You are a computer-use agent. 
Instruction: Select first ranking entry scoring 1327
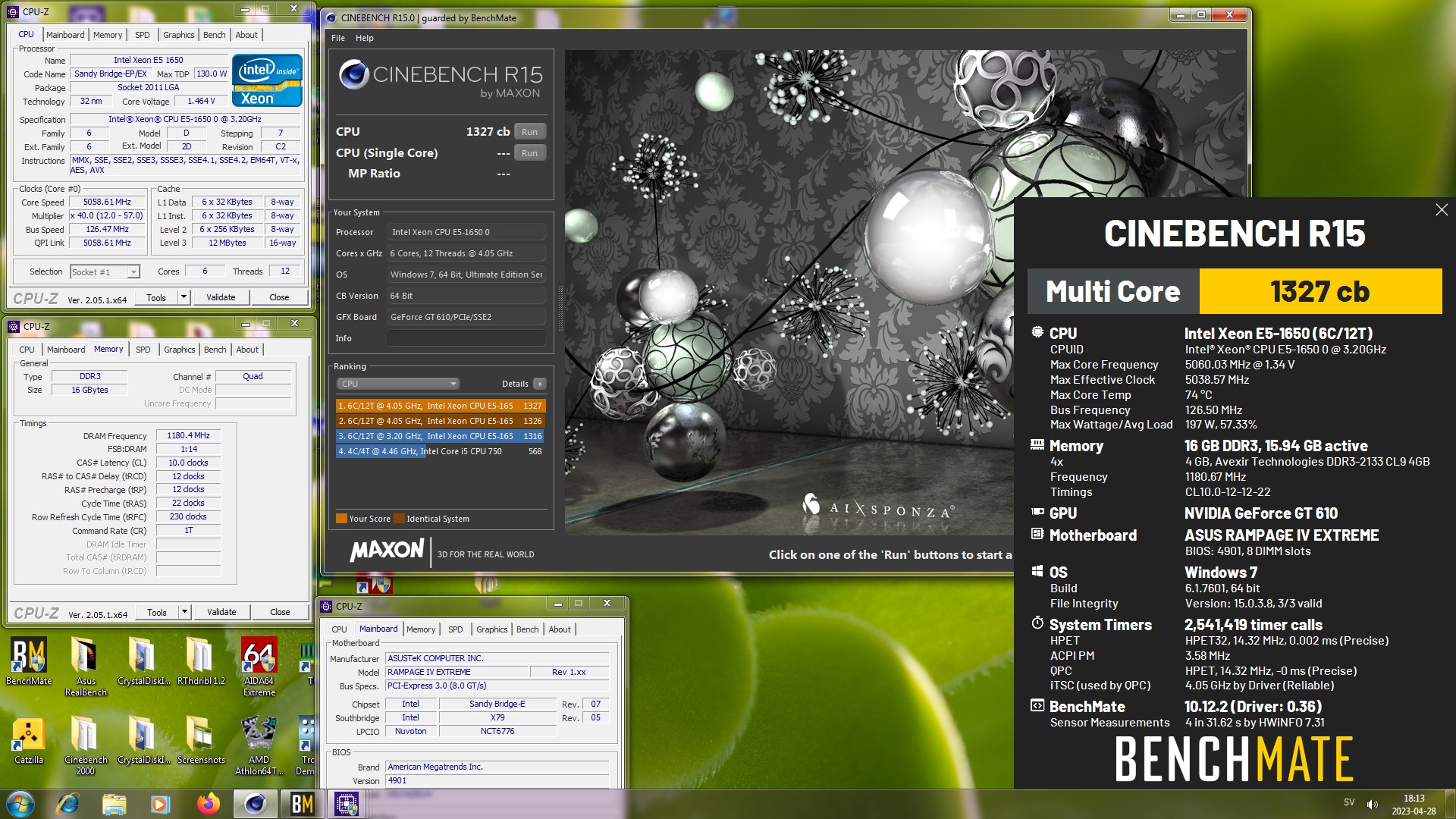point(440,406)
